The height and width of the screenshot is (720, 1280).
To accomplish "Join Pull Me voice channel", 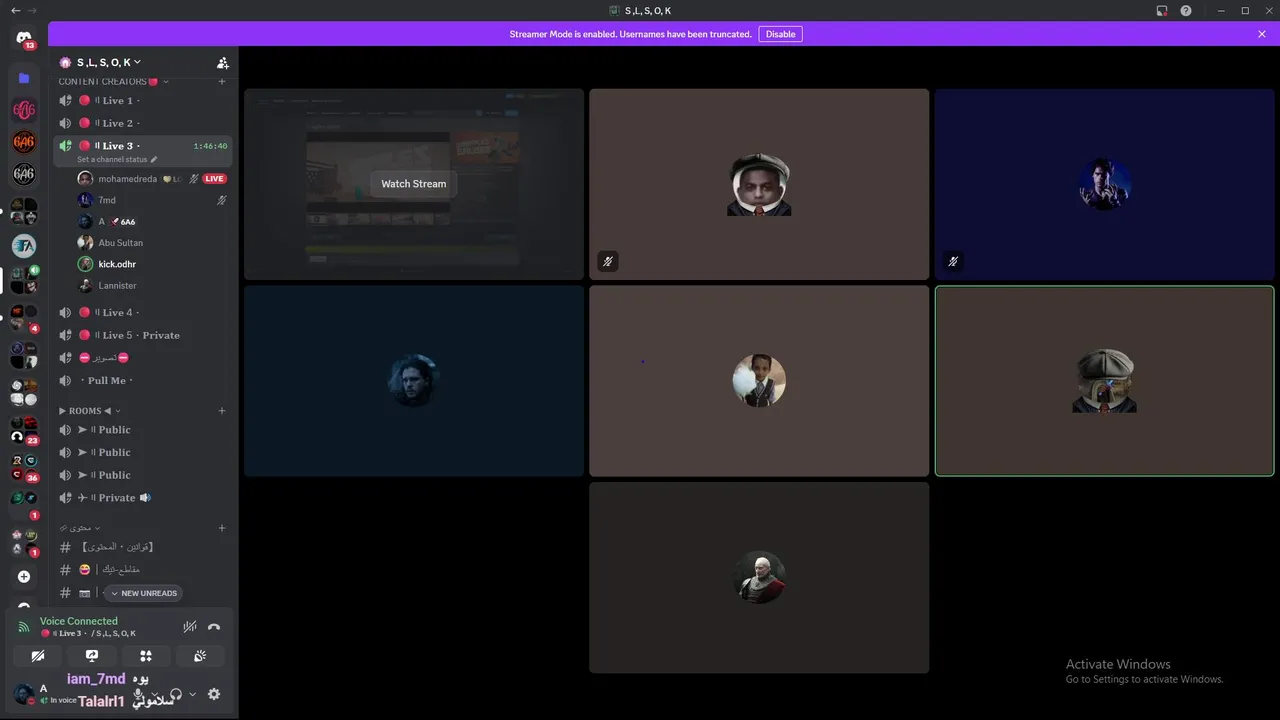I will (143, 381).
